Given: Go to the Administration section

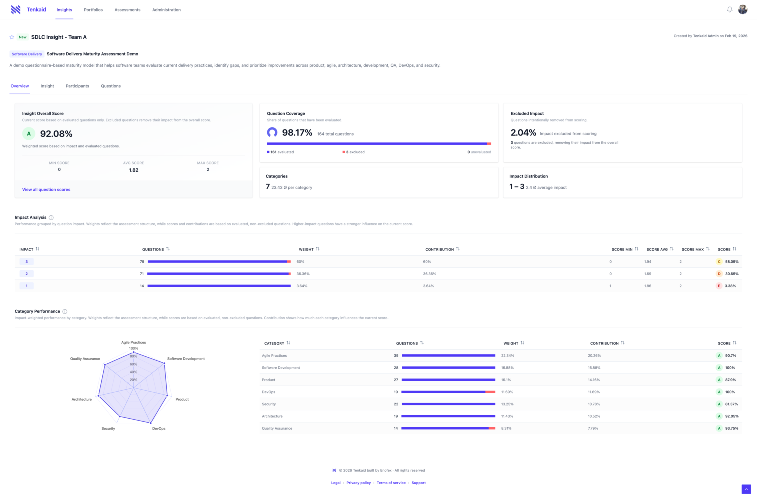Looking at the screenshot, I should pyautogui.click(x=166, y=9).
